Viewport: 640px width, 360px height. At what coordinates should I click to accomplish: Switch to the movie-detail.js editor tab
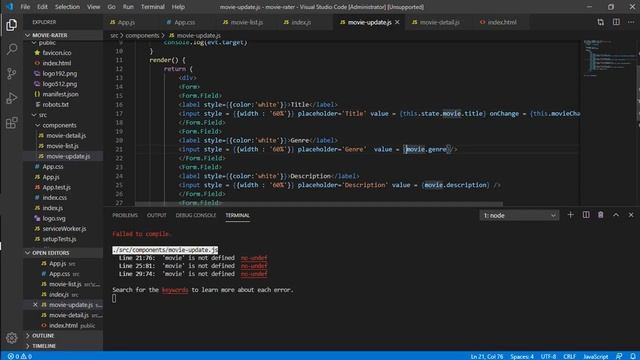(439, 22)
